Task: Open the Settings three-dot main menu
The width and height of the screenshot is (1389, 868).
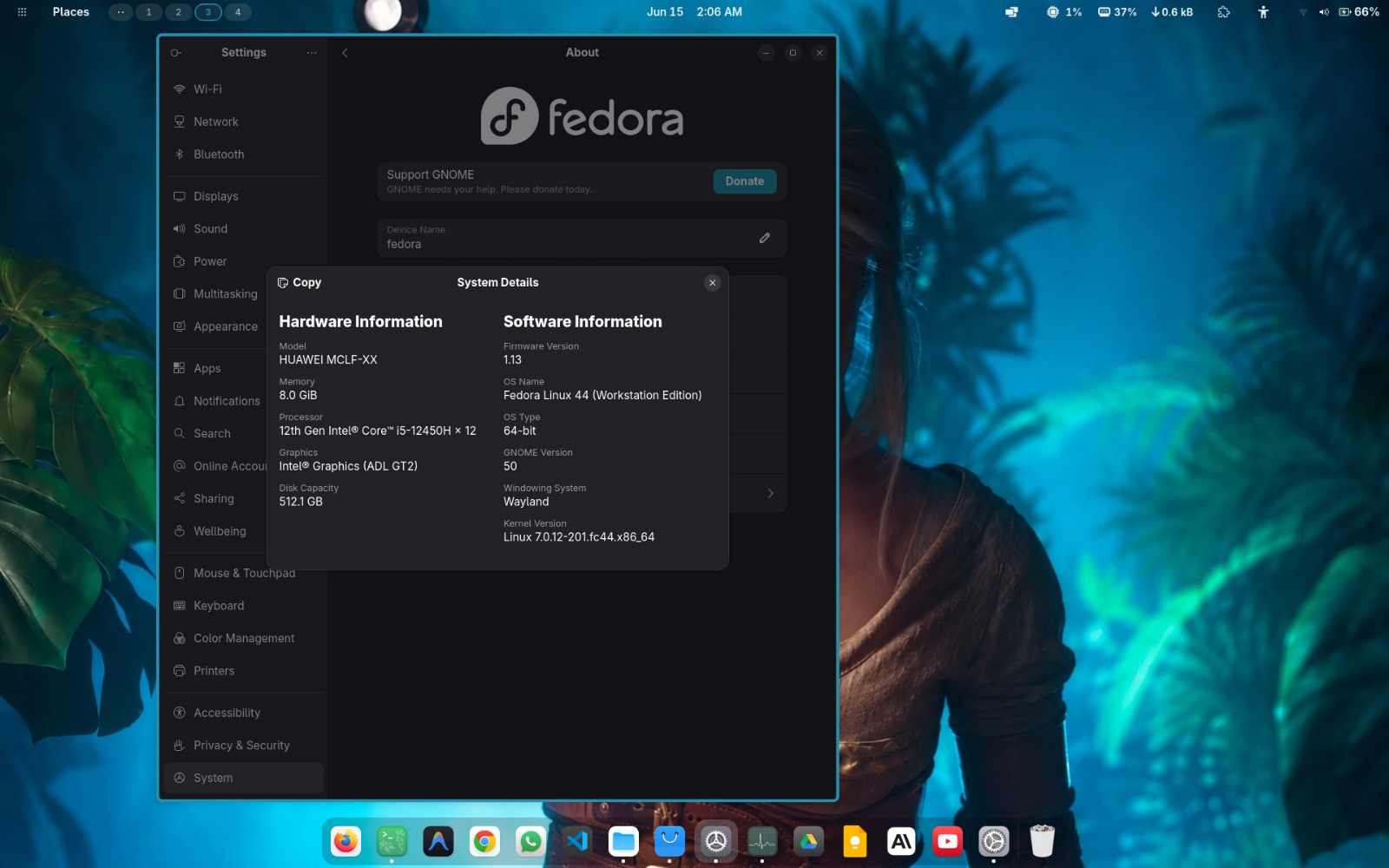Action: point(312,53)
